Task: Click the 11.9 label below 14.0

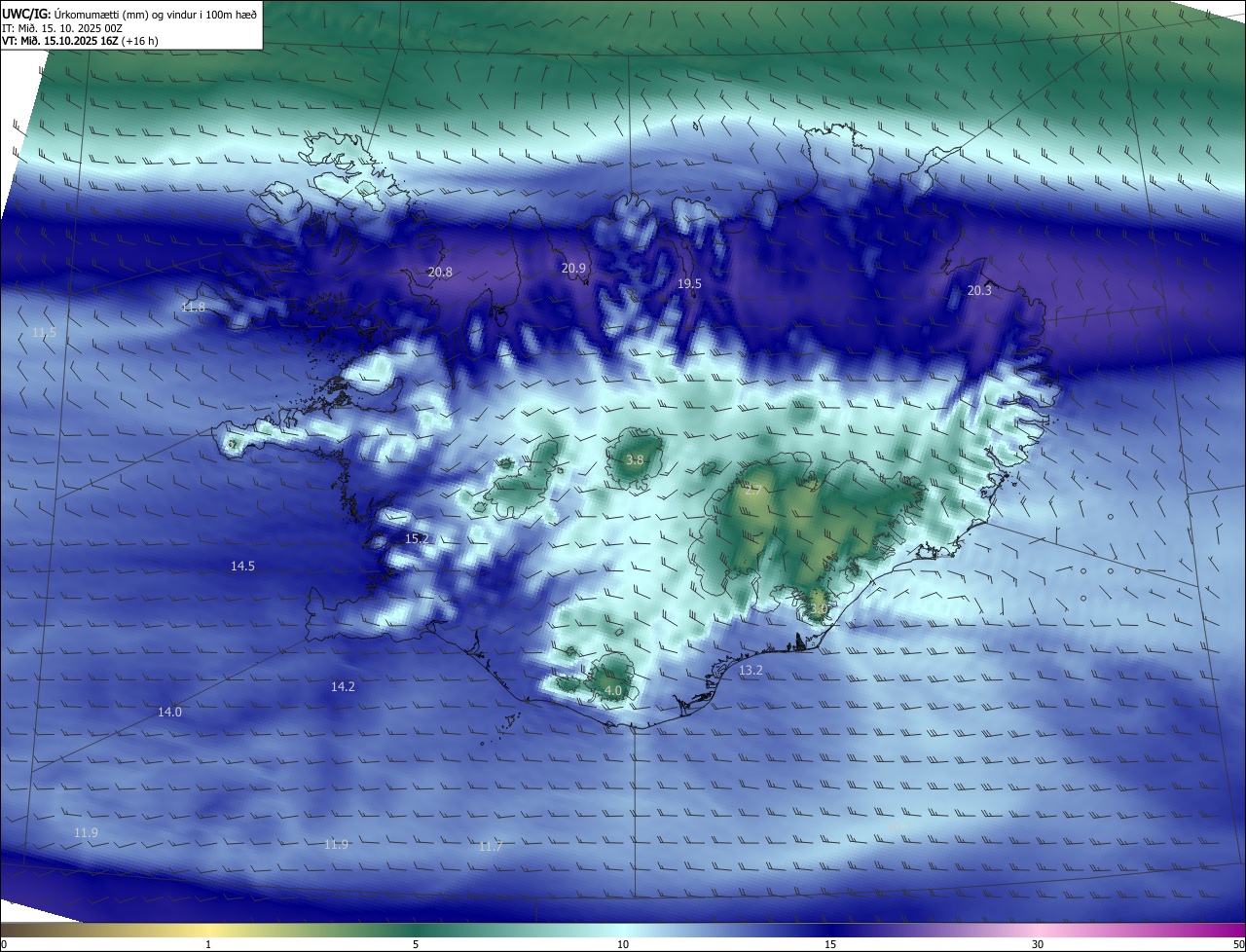Action: (86, 833)
